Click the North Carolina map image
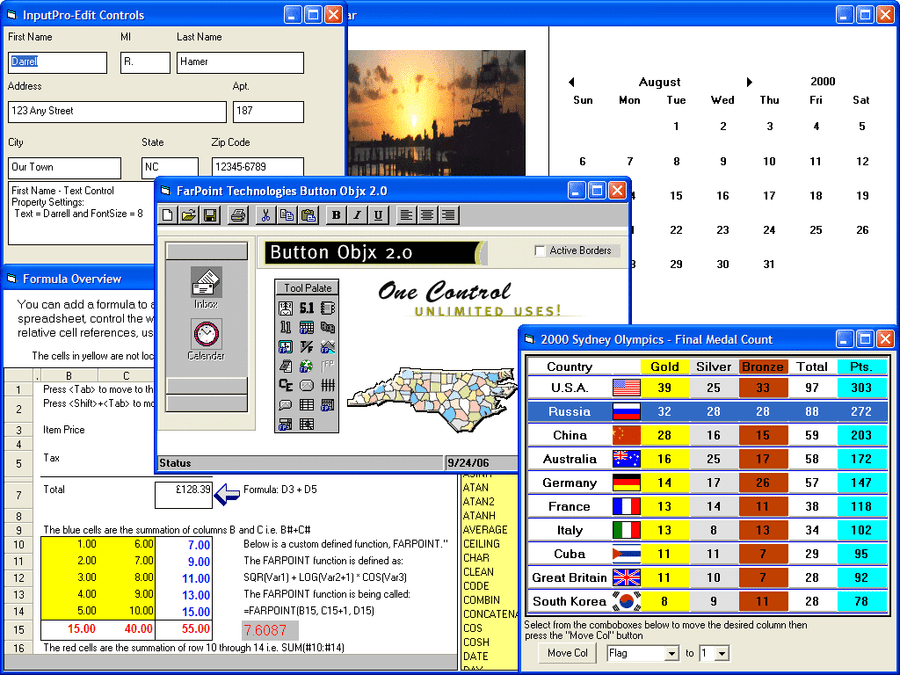Image resolution: width=900 pixels, height=675 pixels. point(432,400)
